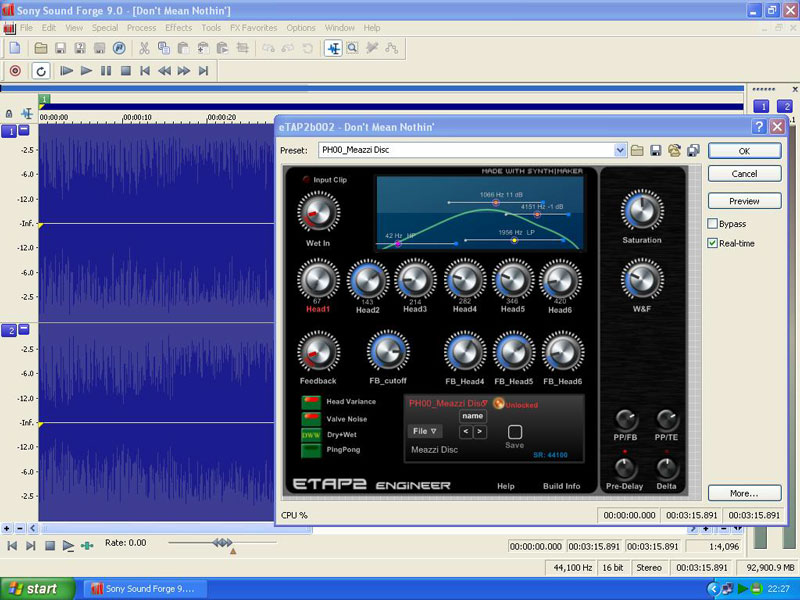Click the Saturation knob
Screen dimensions: 800x600
641,211
